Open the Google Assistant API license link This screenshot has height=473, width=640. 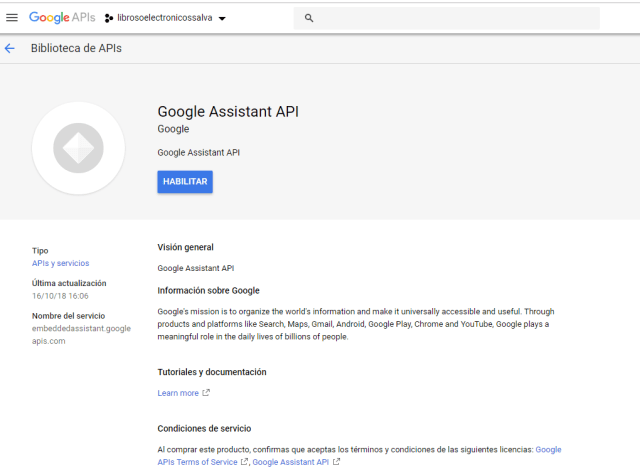pyautogui.click(x=290, y=462)
